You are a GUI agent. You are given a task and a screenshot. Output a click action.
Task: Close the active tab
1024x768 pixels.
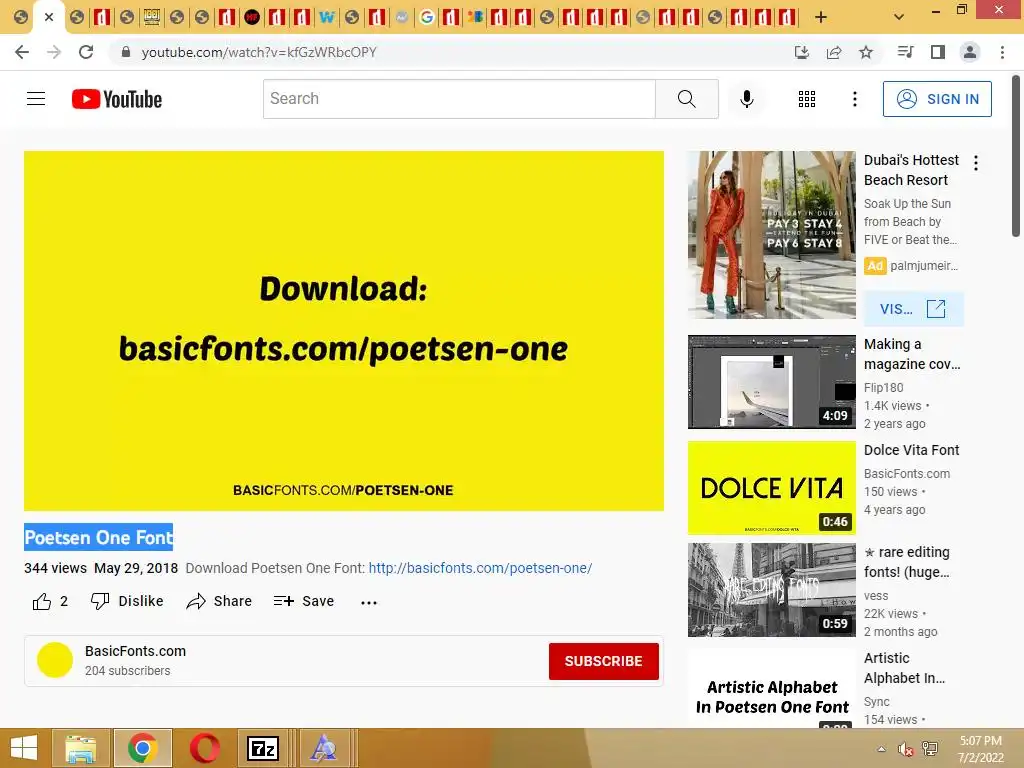[x=49, y=17]
